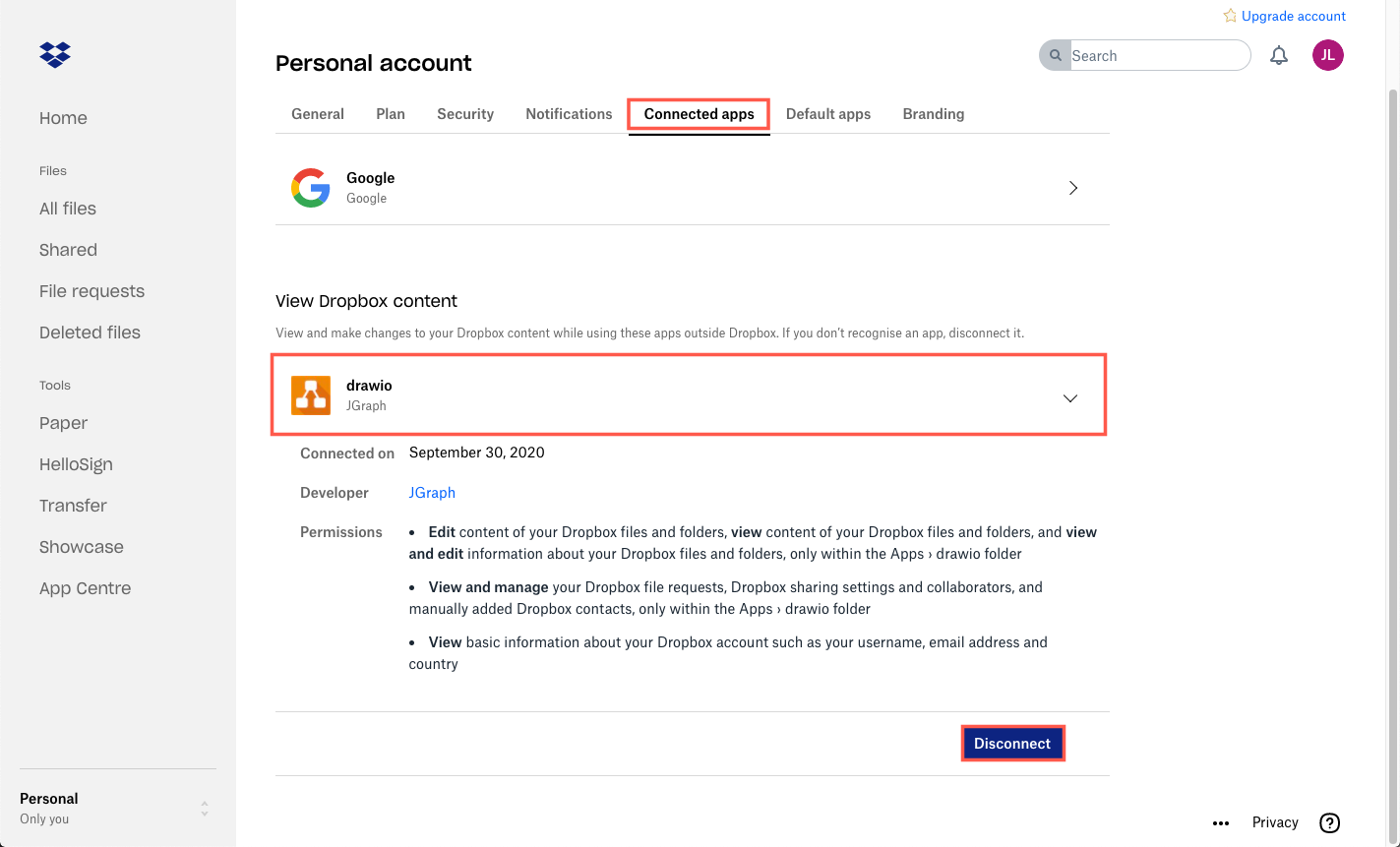Click the three-dot more options icon

click(1221, 822)
